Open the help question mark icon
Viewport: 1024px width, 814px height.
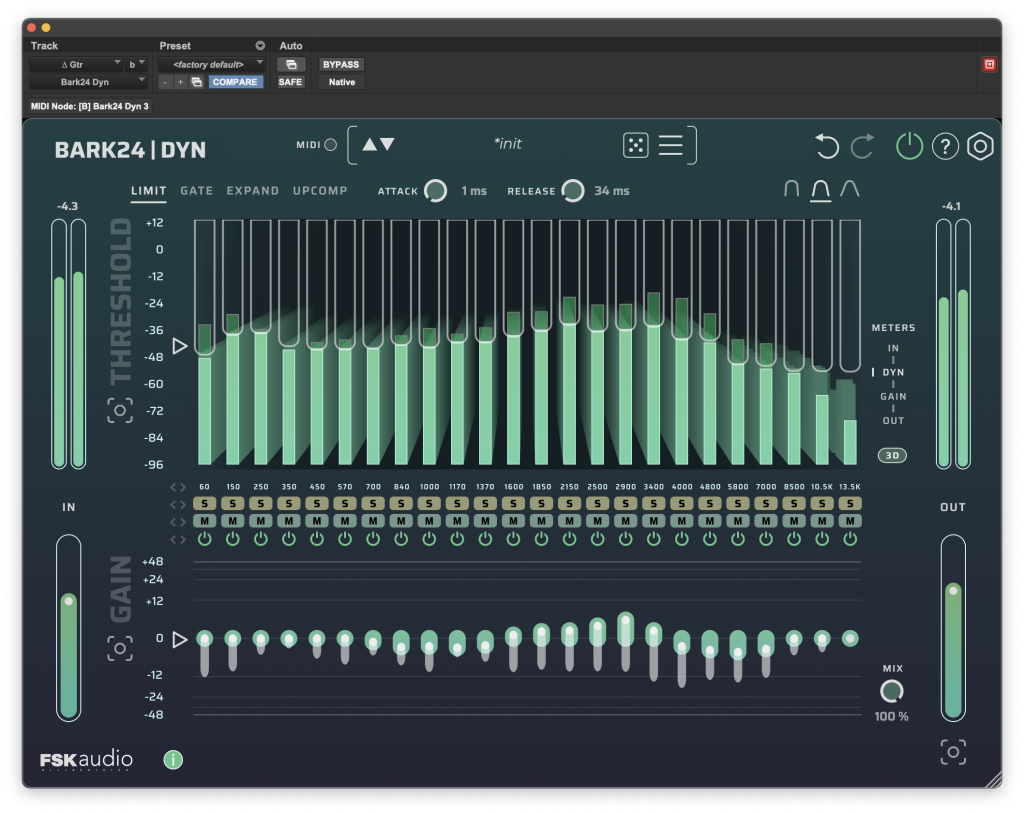[x=945, y=146]
